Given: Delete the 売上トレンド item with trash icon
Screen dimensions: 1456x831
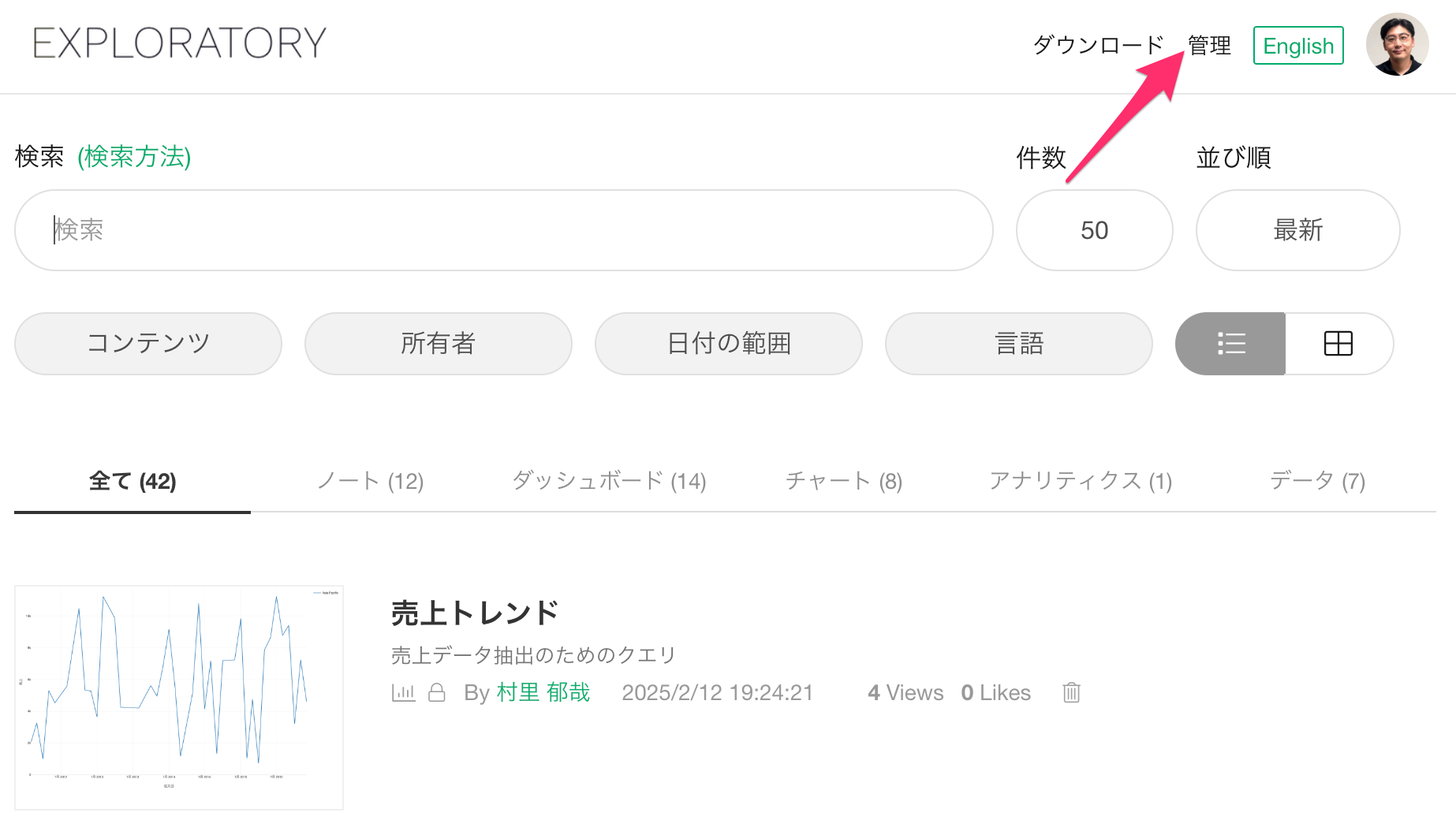Looking at the screenshot, I should pyautogui.click(x=1071, y=692).
